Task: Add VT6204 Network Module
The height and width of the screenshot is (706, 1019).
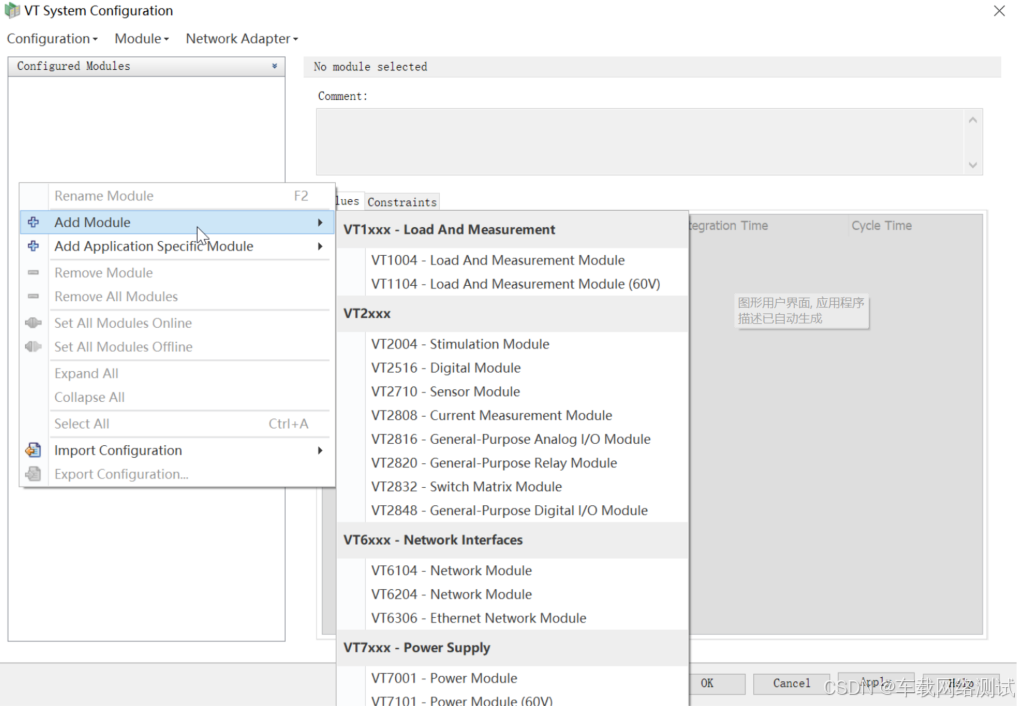Action: click(x=512, y=594)
